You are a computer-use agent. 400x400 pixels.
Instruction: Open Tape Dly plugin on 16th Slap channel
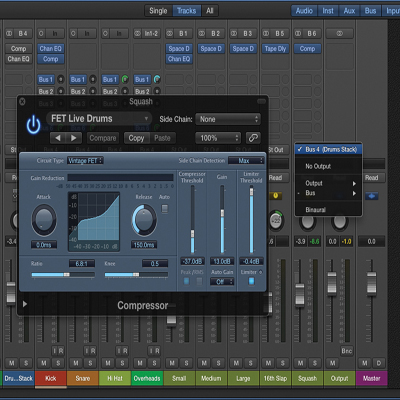point(275,49)
